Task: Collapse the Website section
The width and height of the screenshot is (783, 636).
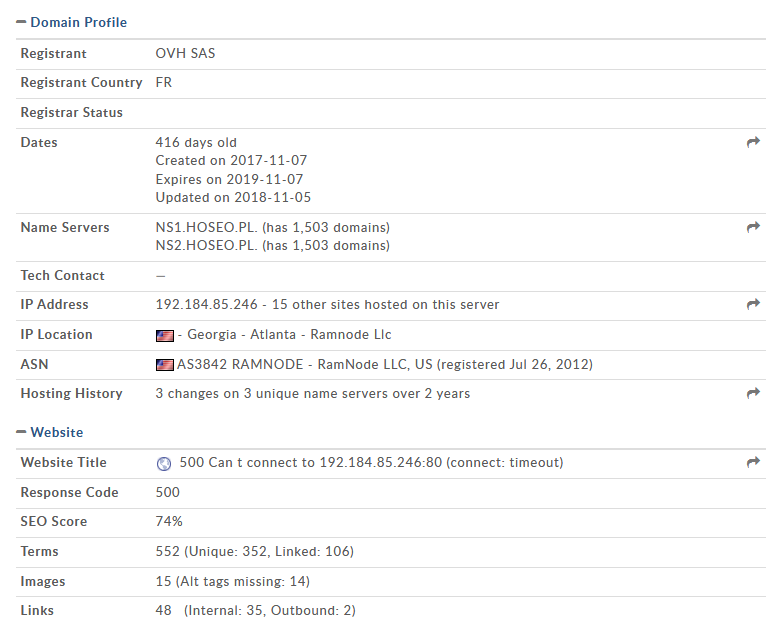Action: (x=21, y=432)
